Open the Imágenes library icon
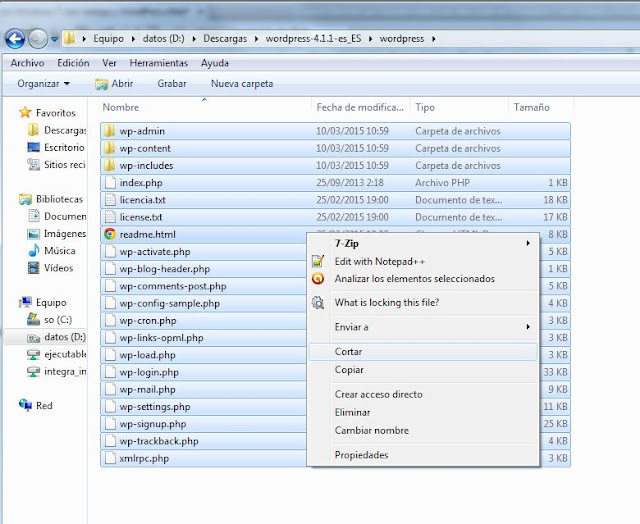 (33, 234)
